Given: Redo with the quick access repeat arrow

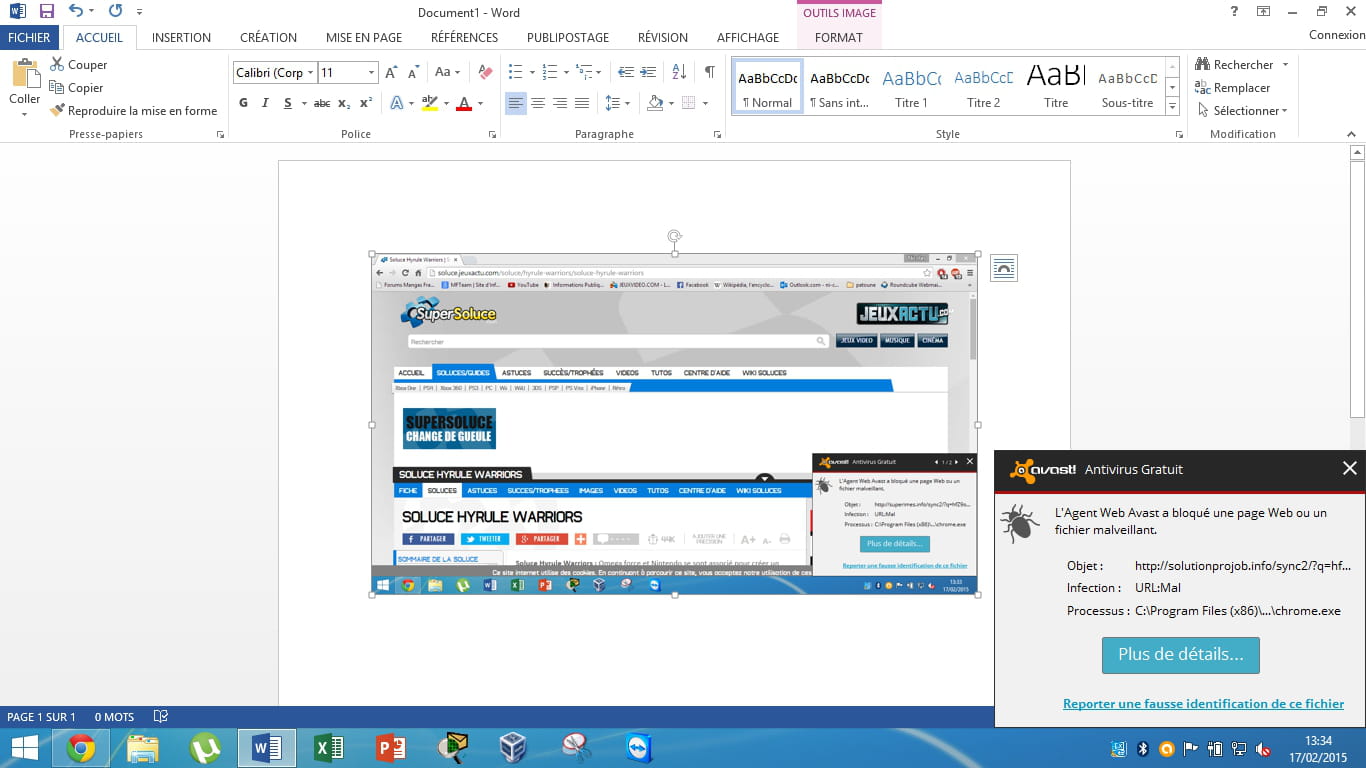Looking at the screenshot, I should pos(115,11).
